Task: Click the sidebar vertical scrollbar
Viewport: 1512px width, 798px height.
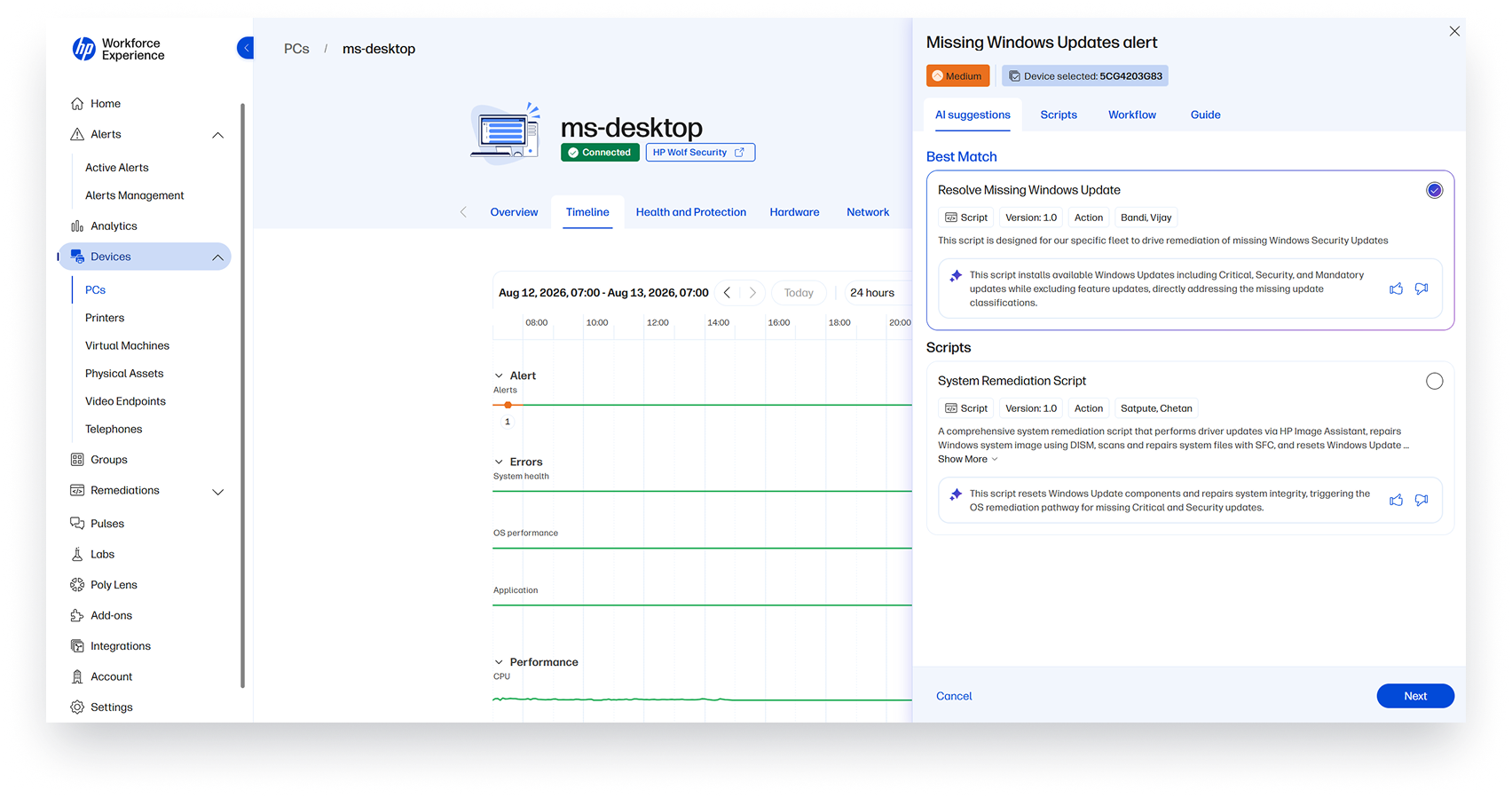Action: 242,395
